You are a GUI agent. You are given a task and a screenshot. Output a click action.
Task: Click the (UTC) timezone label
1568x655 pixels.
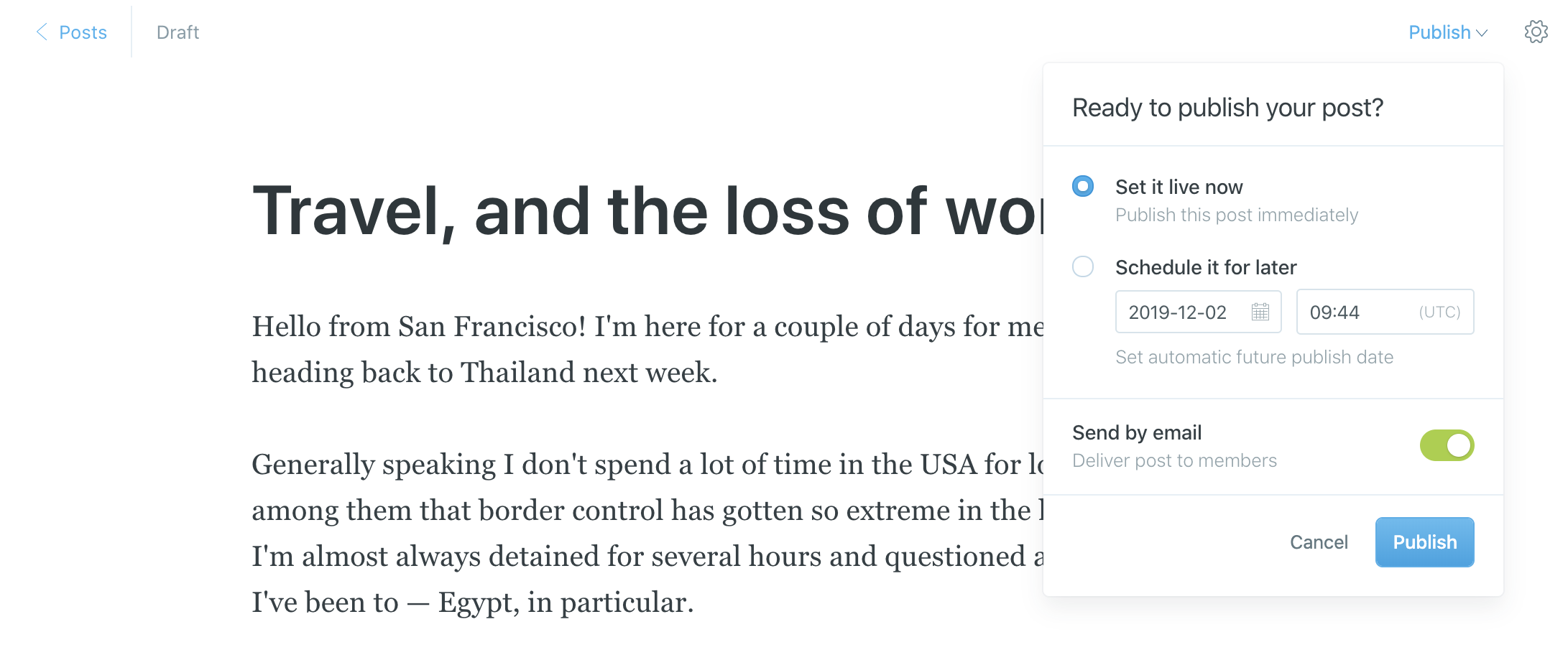click(1439, 312)
